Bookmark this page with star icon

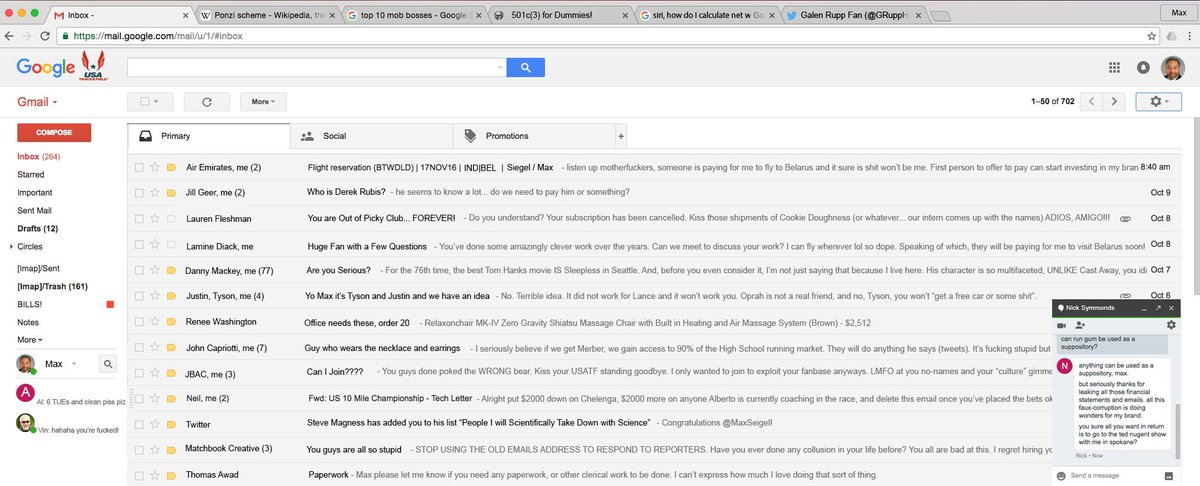[1152, 35]
